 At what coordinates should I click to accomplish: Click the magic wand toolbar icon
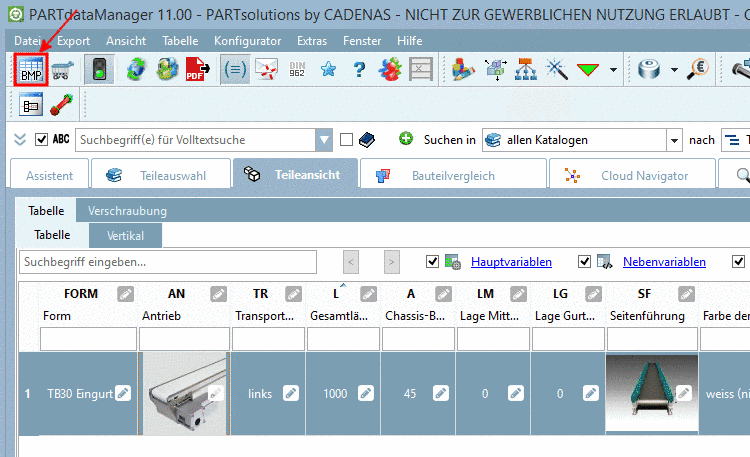pyautogui.click(x=557, y=70)
